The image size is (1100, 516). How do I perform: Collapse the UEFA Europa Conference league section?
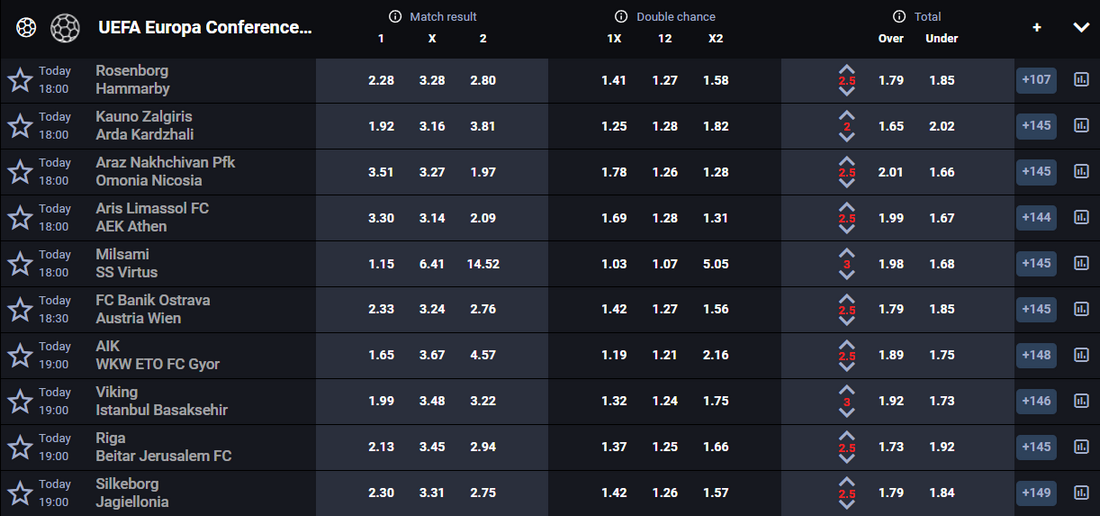1080,27
